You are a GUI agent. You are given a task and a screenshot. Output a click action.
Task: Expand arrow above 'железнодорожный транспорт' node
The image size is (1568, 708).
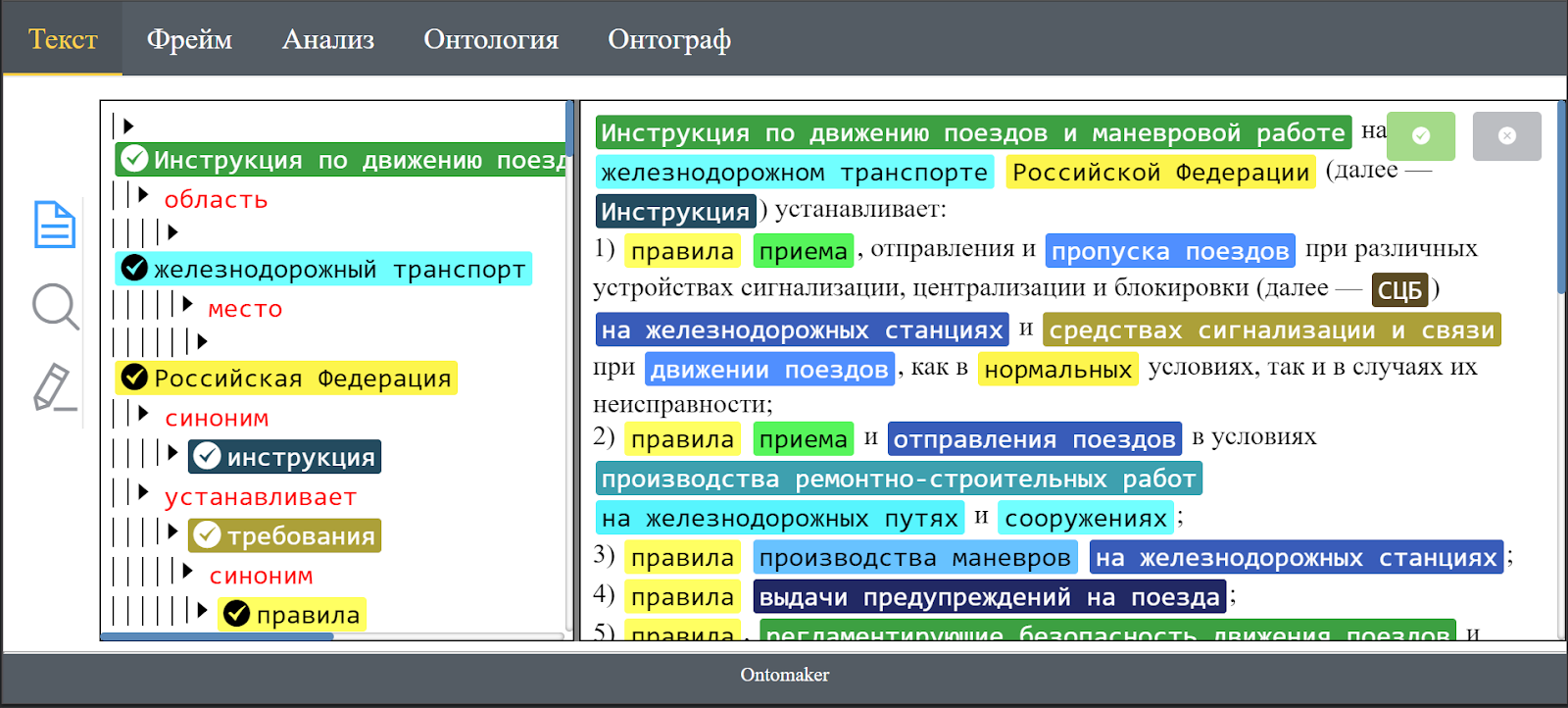[172, 232]
